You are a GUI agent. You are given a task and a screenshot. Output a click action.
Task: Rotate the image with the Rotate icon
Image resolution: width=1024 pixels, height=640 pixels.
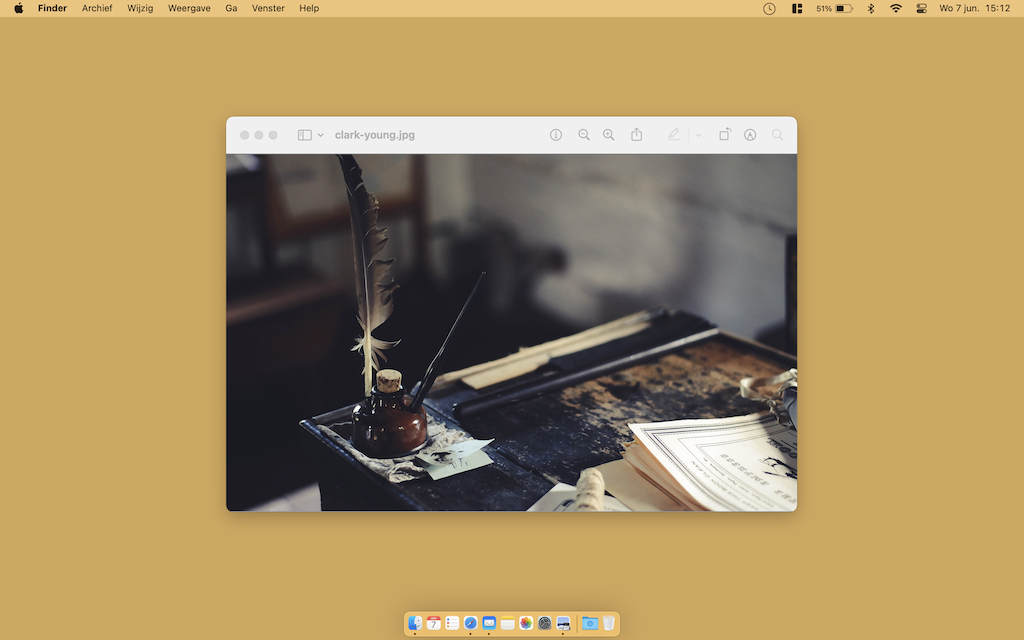(x=725, y=135)
